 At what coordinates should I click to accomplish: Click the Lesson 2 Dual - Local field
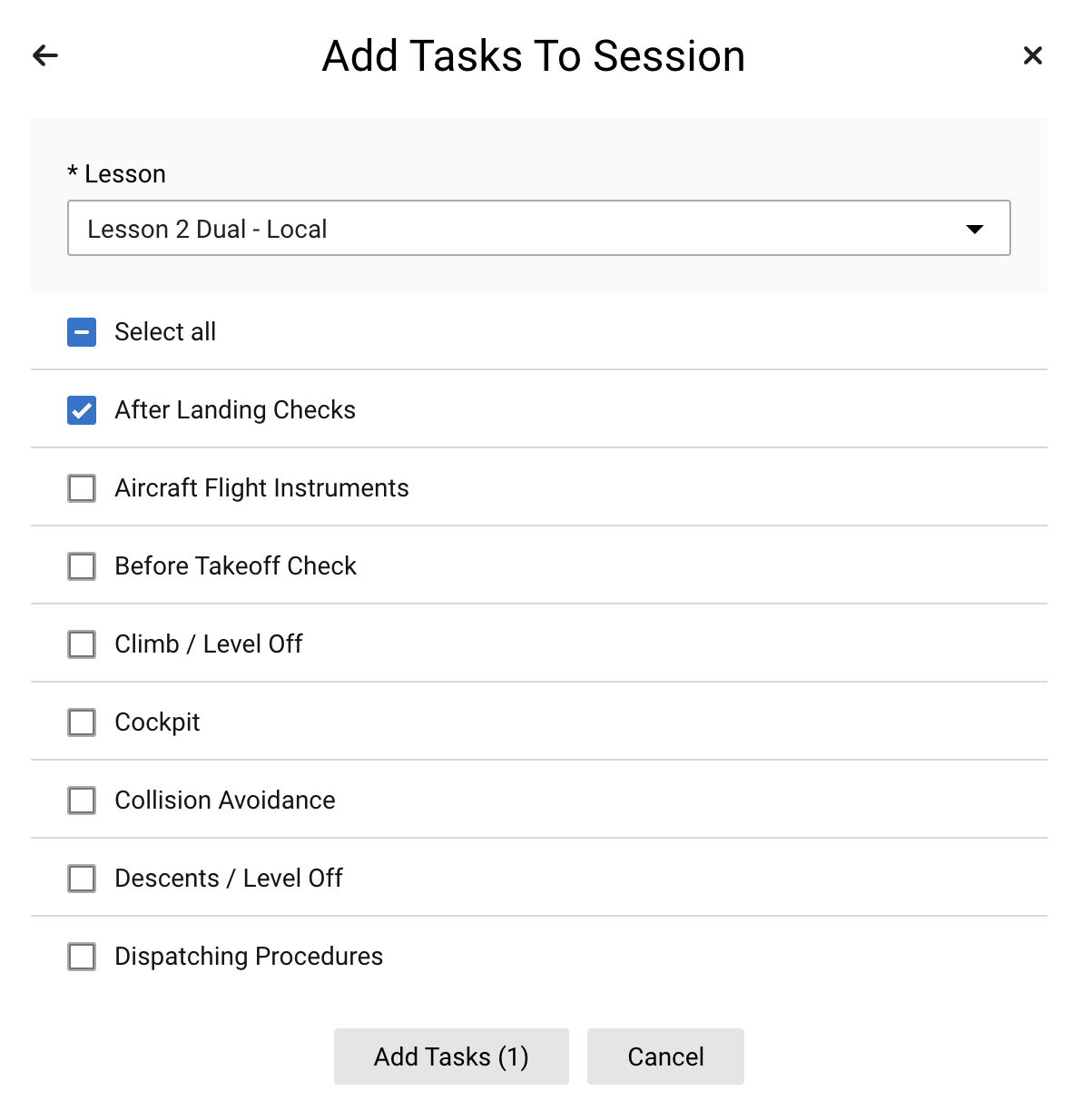pos(539,228)
